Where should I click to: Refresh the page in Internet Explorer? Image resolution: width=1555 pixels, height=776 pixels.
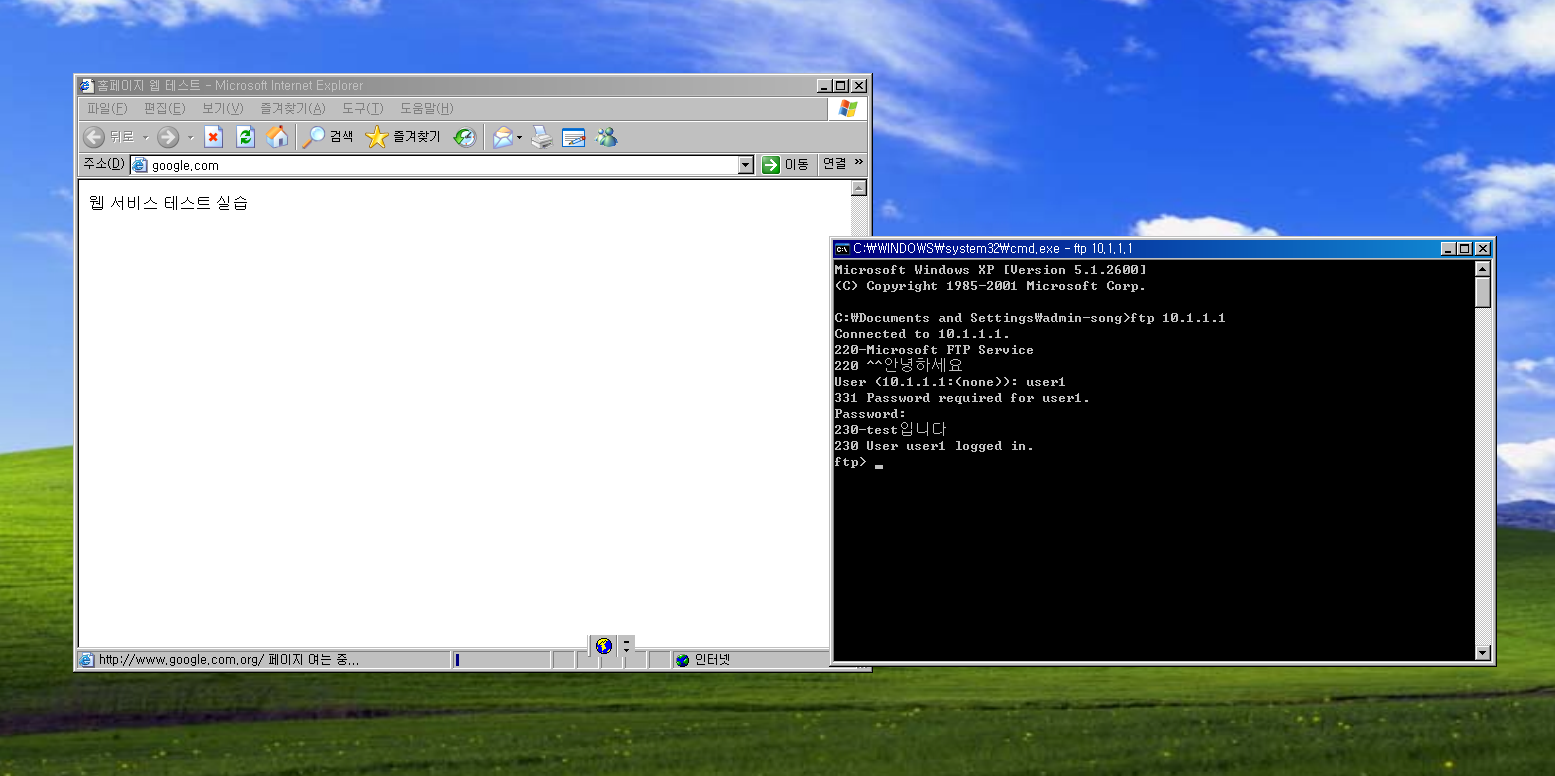(245, 137)
